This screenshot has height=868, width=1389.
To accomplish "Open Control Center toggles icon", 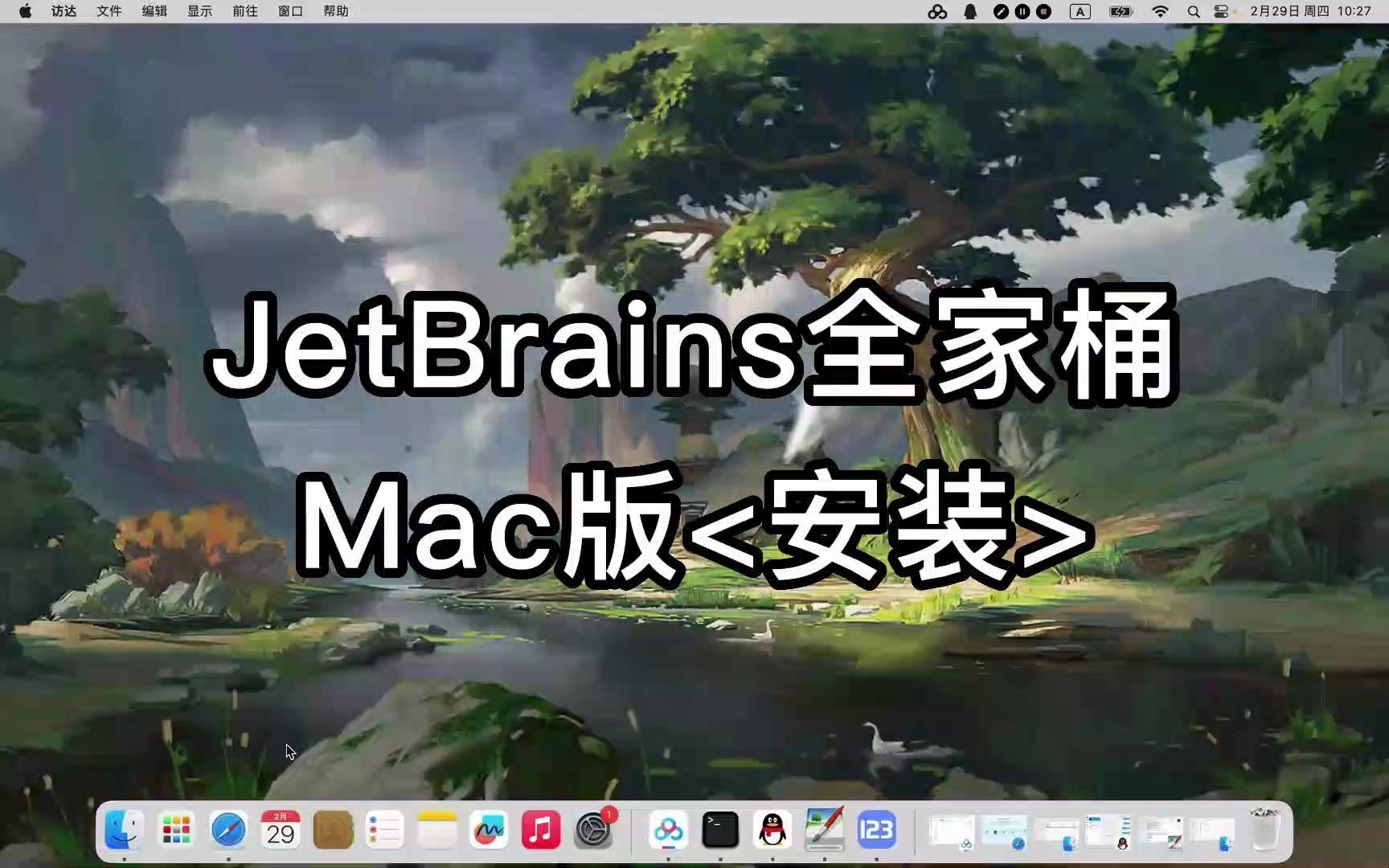I will 1221,11.
